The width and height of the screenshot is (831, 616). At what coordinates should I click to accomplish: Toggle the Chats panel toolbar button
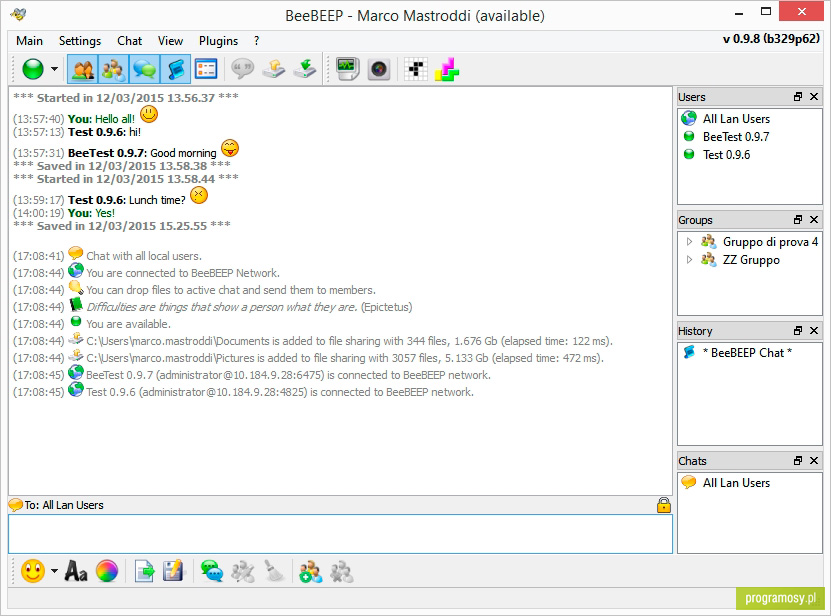pos(144,69)
